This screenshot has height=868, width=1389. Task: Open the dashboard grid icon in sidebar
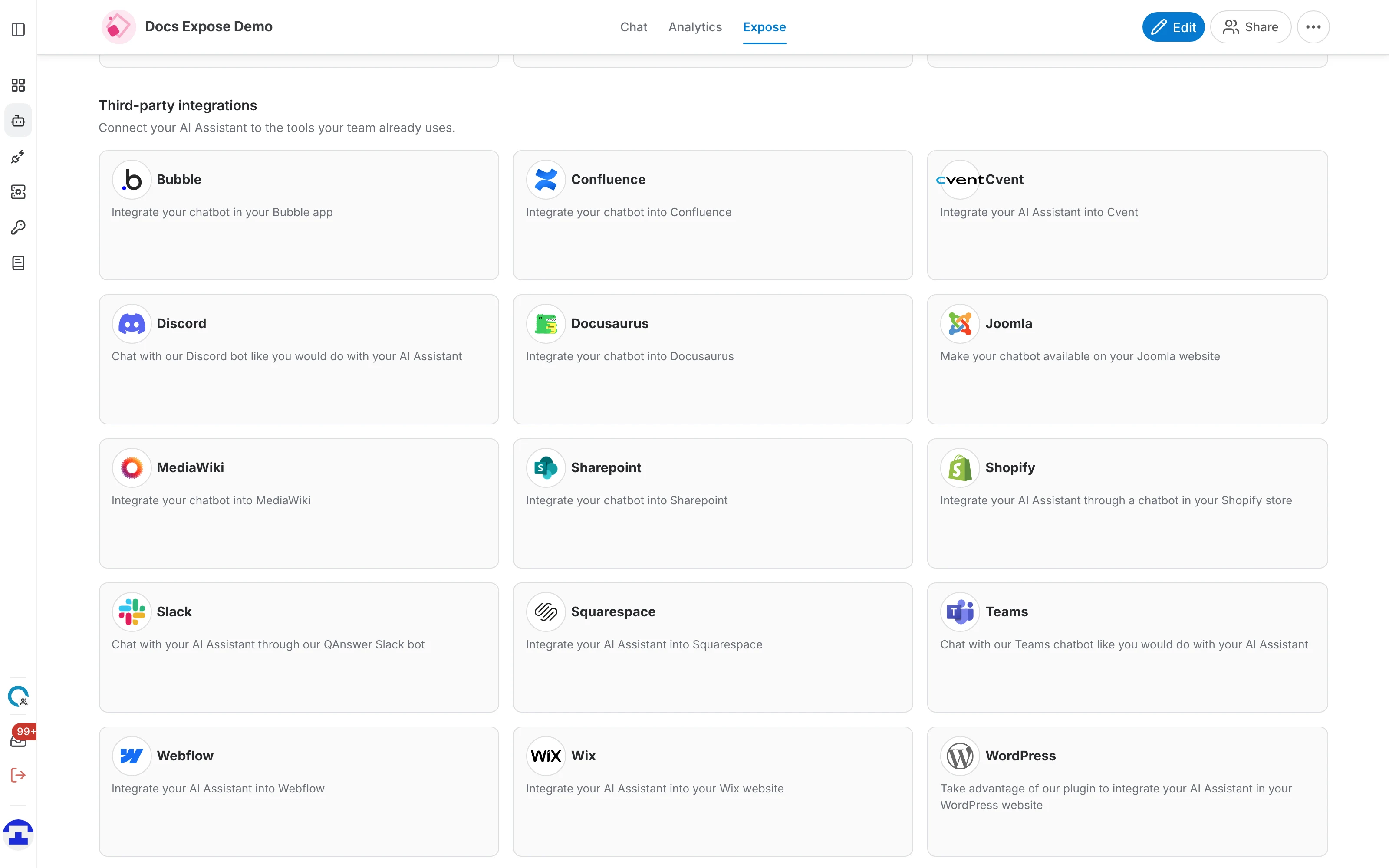click(18, 85)
